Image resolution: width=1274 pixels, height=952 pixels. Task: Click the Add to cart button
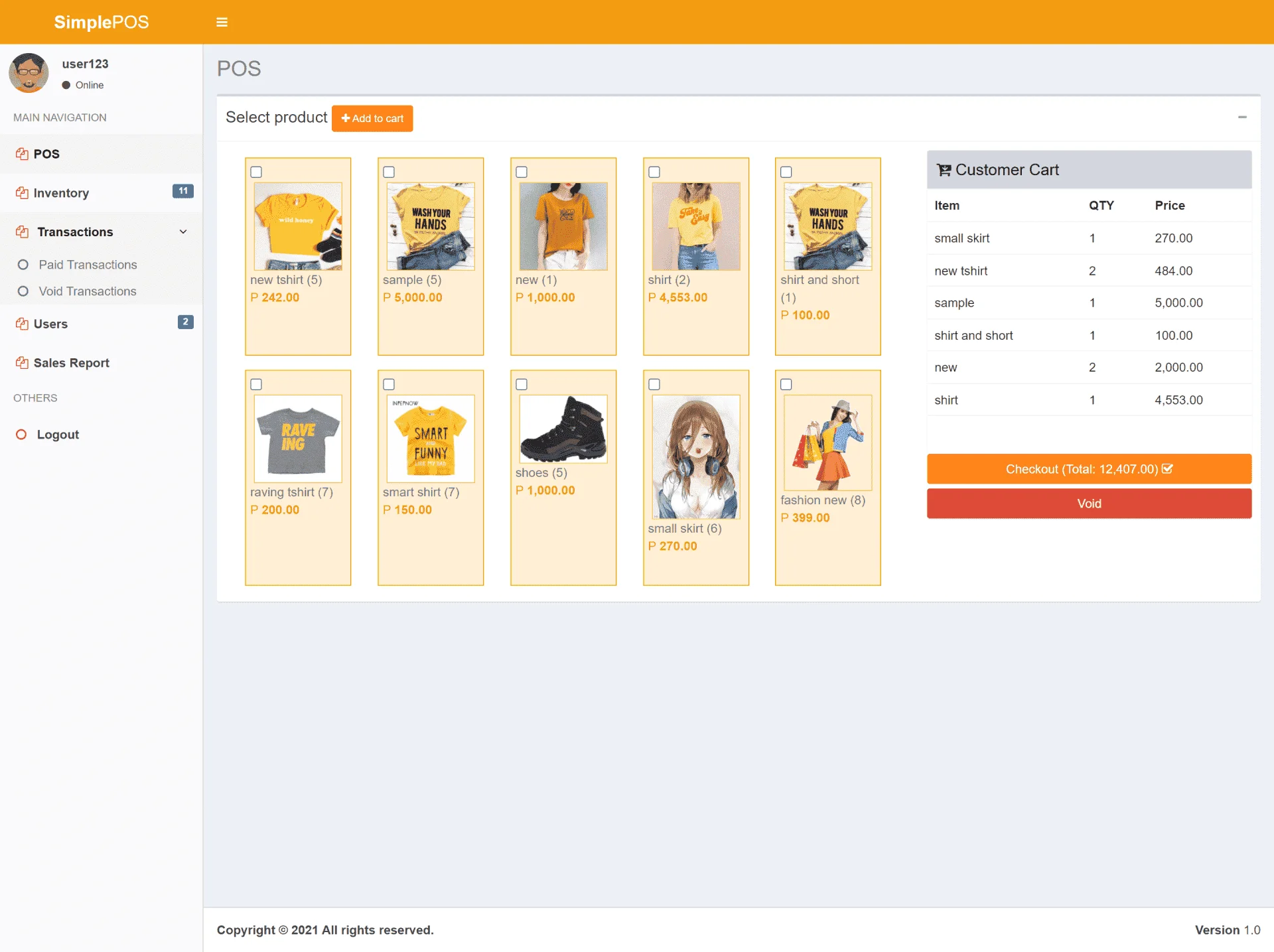tap(372, 118)
